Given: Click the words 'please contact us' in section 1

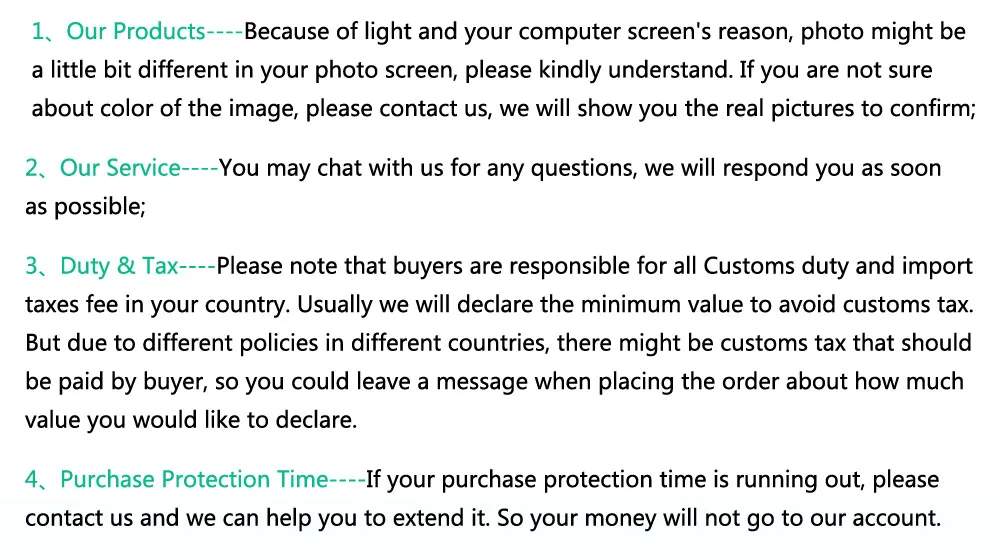Looking at the screenshot, I should point(399,108).
